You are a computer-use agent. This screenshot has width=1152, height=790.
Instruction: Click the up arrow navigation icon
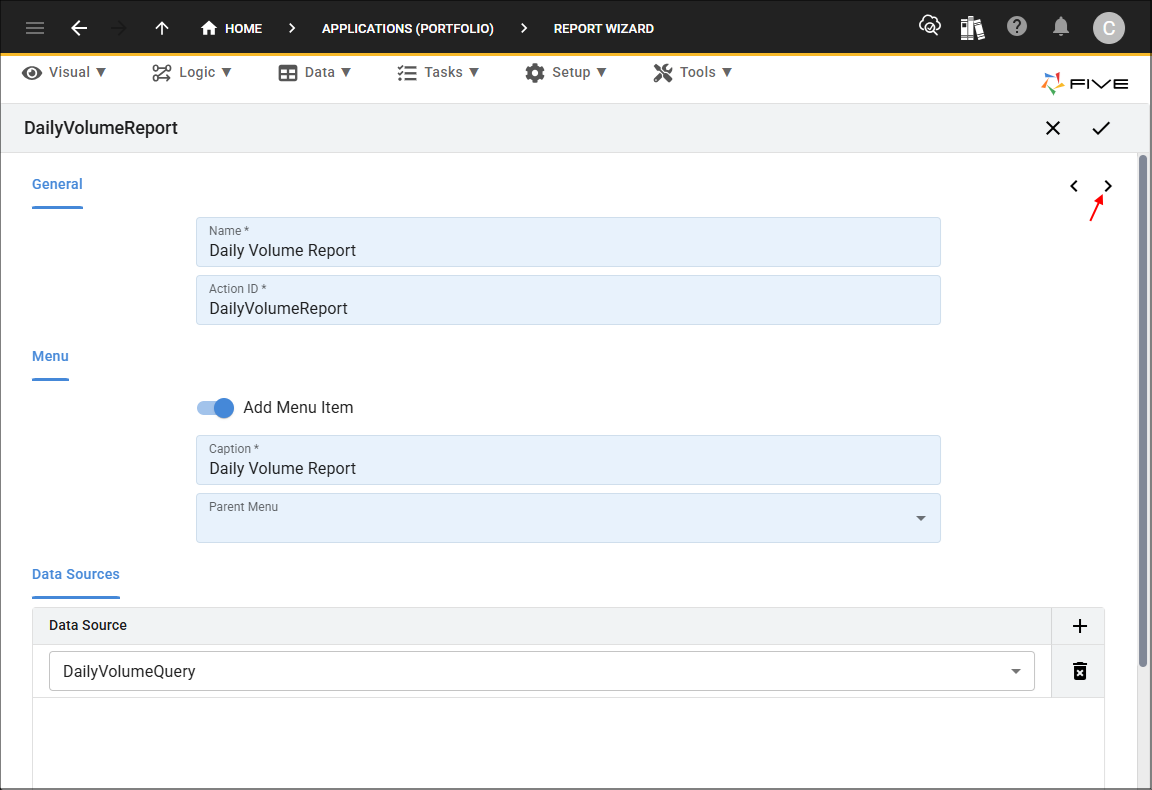coord(162,28)
